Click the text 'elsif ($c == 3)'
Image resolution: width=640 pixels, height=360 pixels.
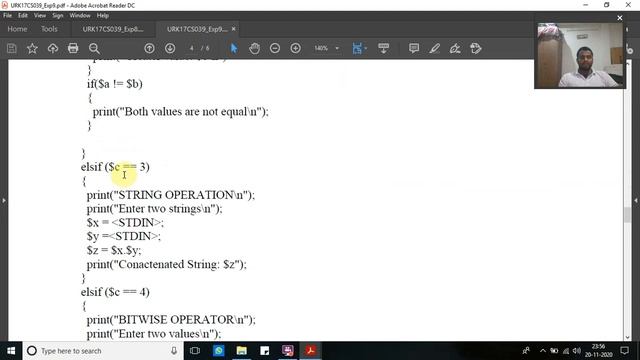115,167
